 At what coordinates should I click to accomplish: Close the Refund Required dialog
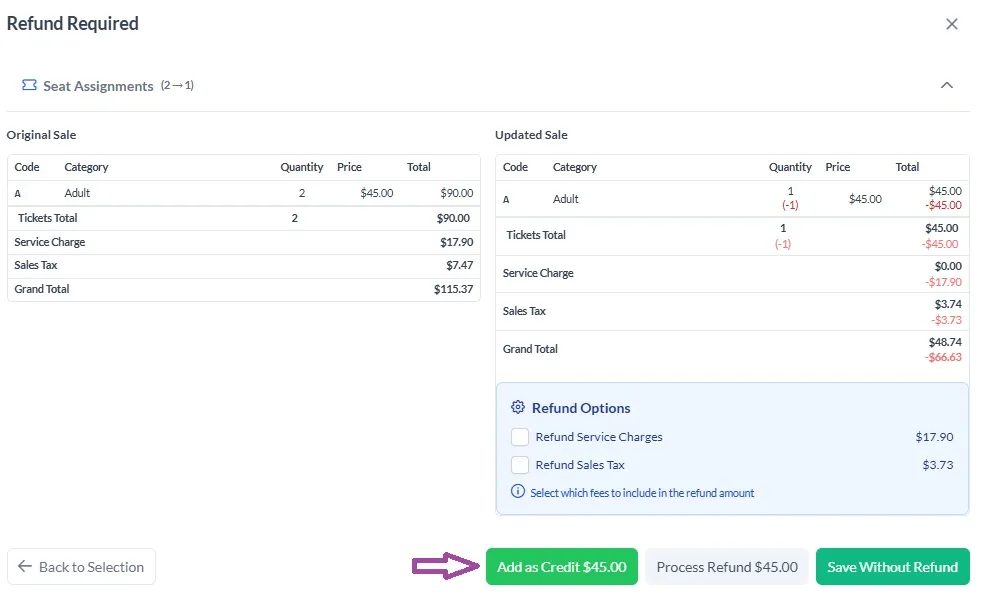pos(951,24)
